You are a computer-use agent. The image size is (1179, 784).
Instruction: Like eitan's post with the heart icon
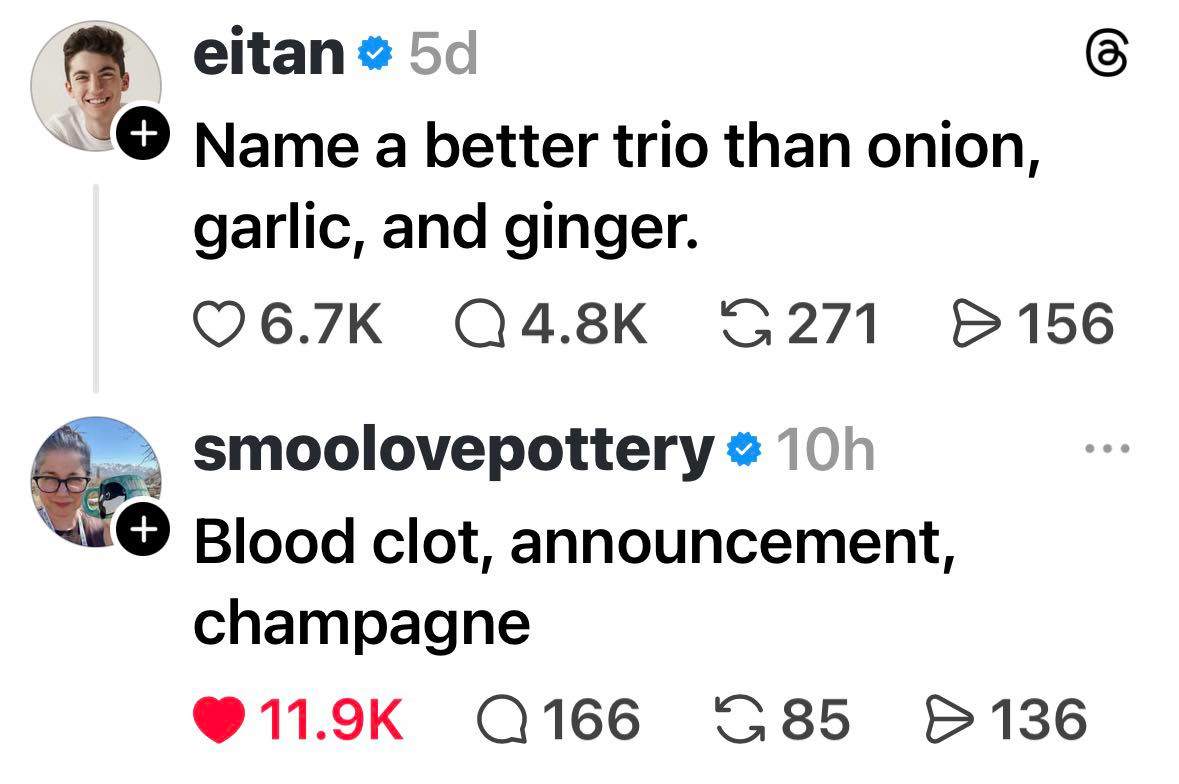pyautogui.click(x=217, y=325)
